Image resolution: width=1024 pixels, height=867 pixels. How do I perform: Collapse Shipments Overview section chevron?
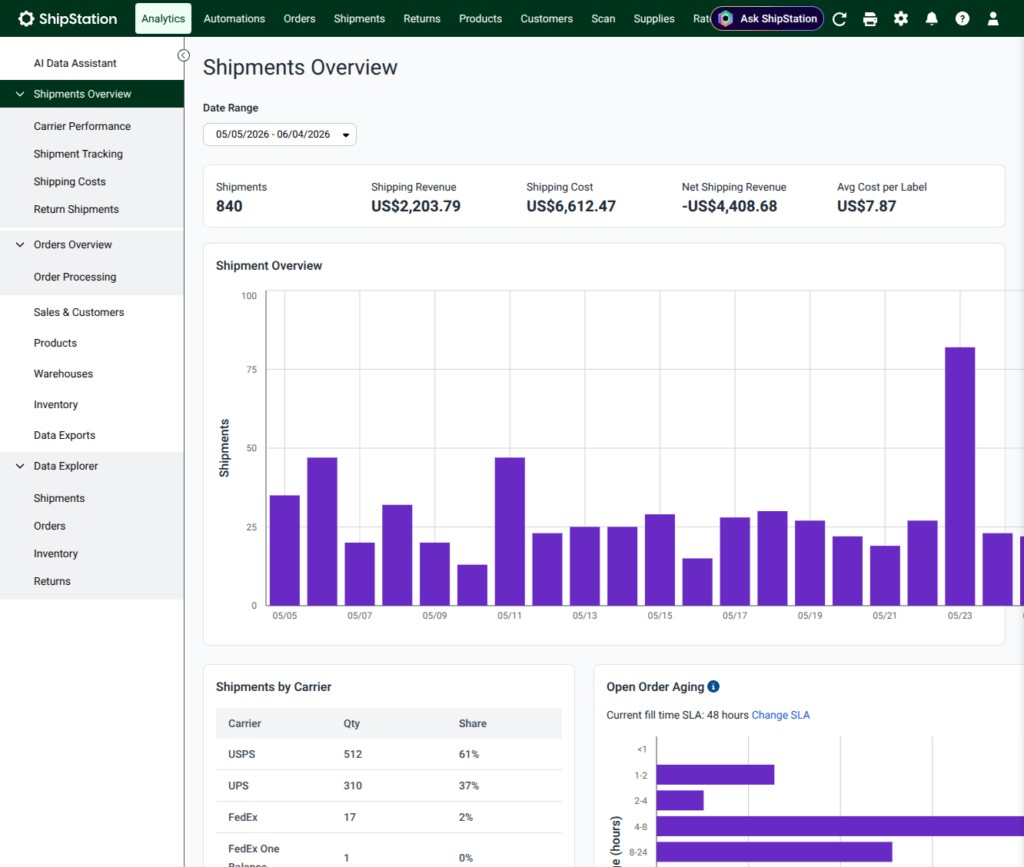tap(20, 94)
